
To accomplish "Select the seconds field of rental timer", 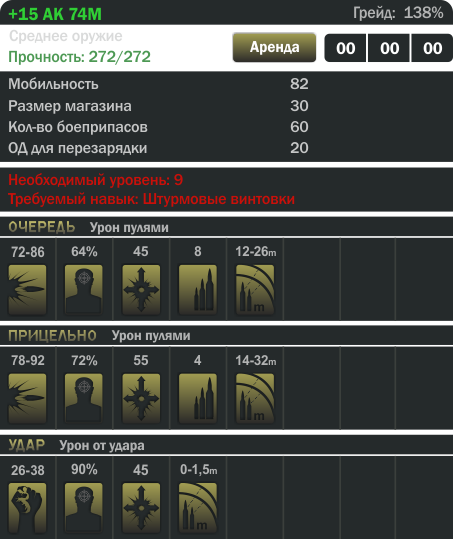I will (x=432, y=48).
